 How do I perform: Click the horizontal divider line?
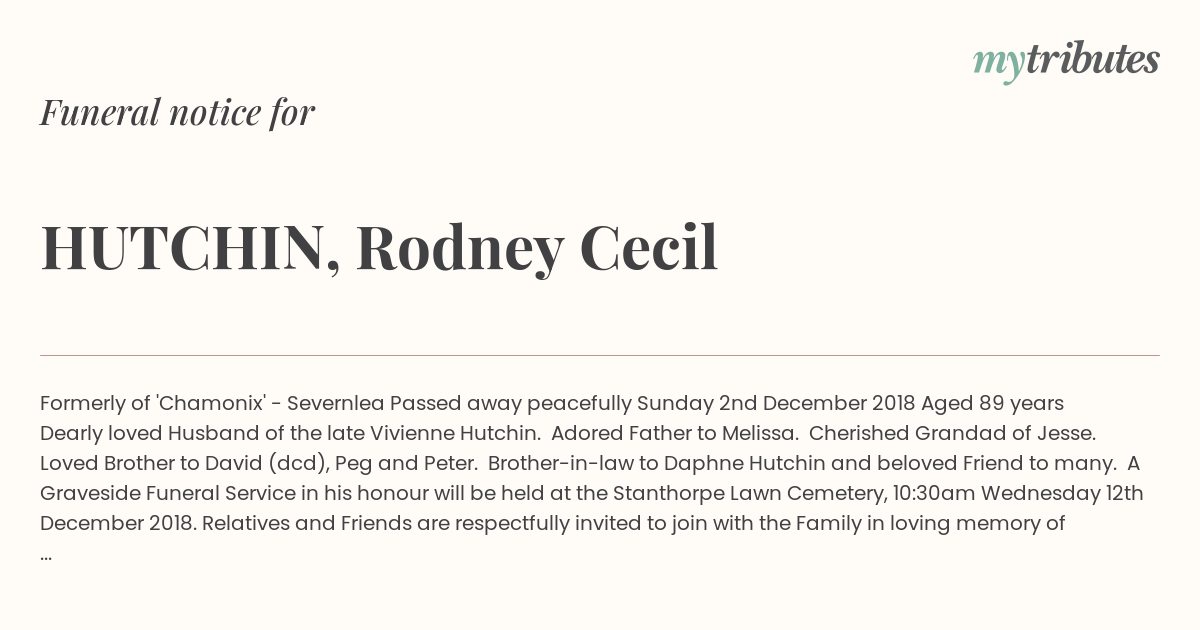click(x=600, y=355)
